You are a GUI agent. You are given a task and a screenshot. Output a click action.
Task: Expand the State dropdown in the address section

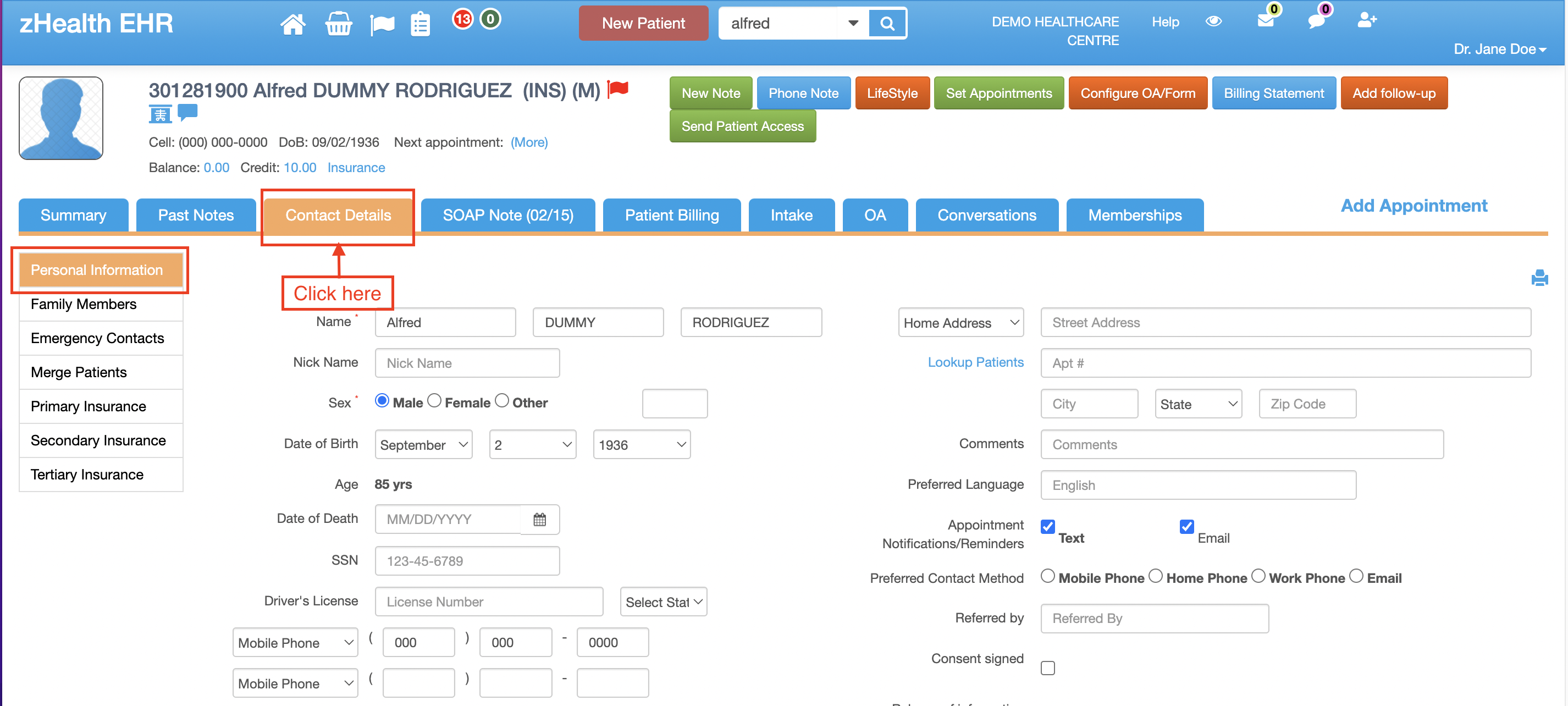[x=1197, y=404]
